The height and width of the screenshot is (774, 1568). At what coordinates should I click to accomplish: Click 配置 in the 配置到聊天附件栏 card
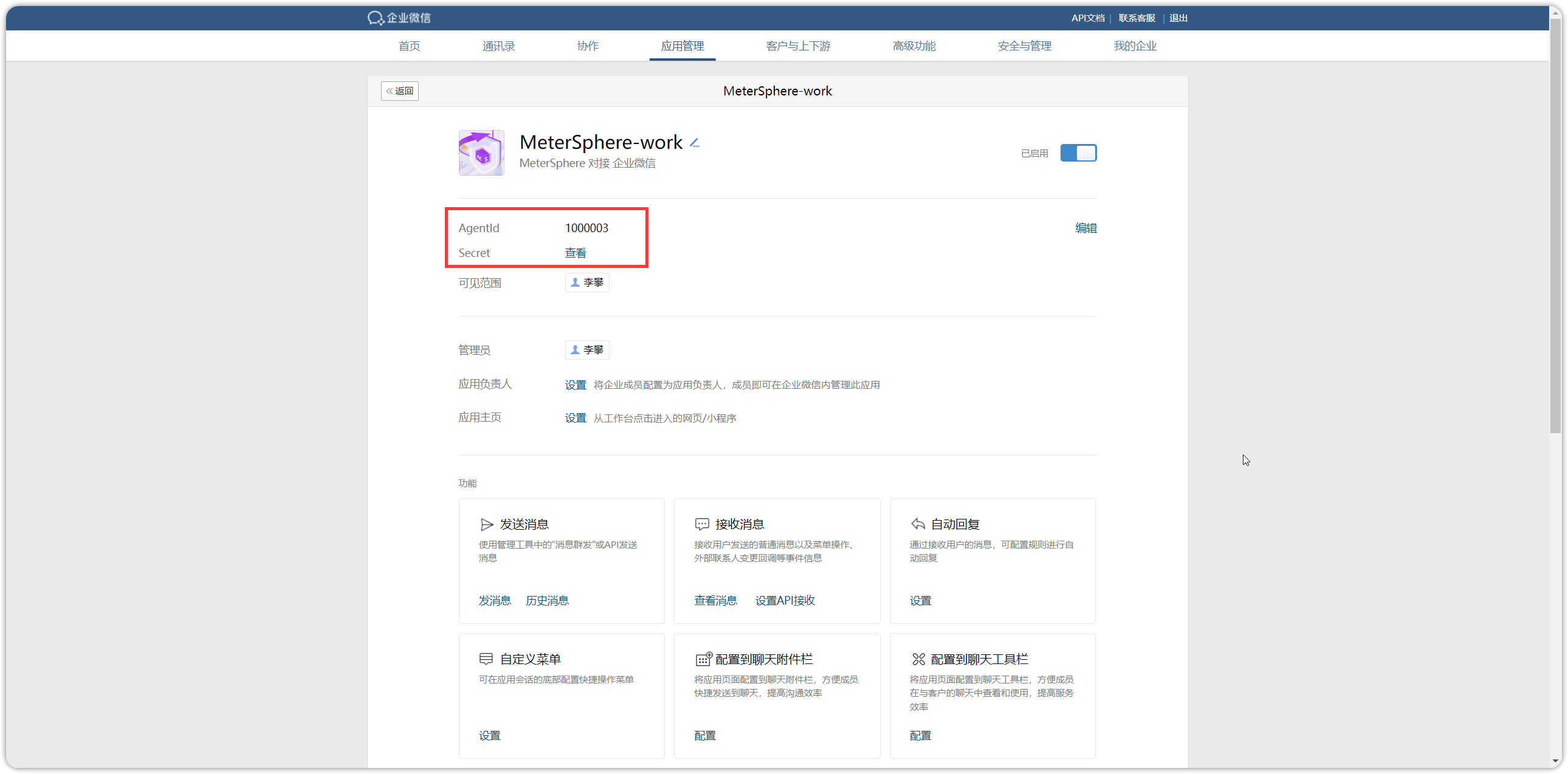(705, 736)
